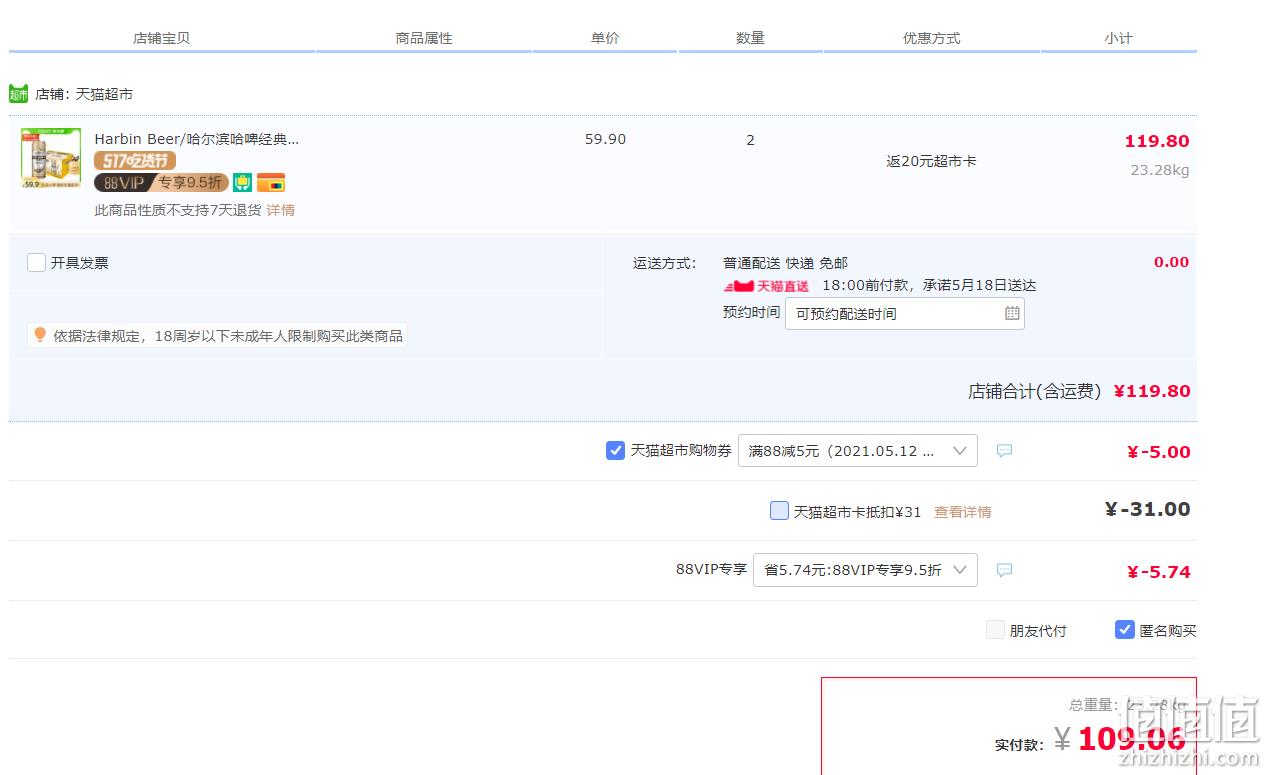Click the 商品属性 column header
The width and height of the screenshot is (1268, 775).
[x=424, y=38]
